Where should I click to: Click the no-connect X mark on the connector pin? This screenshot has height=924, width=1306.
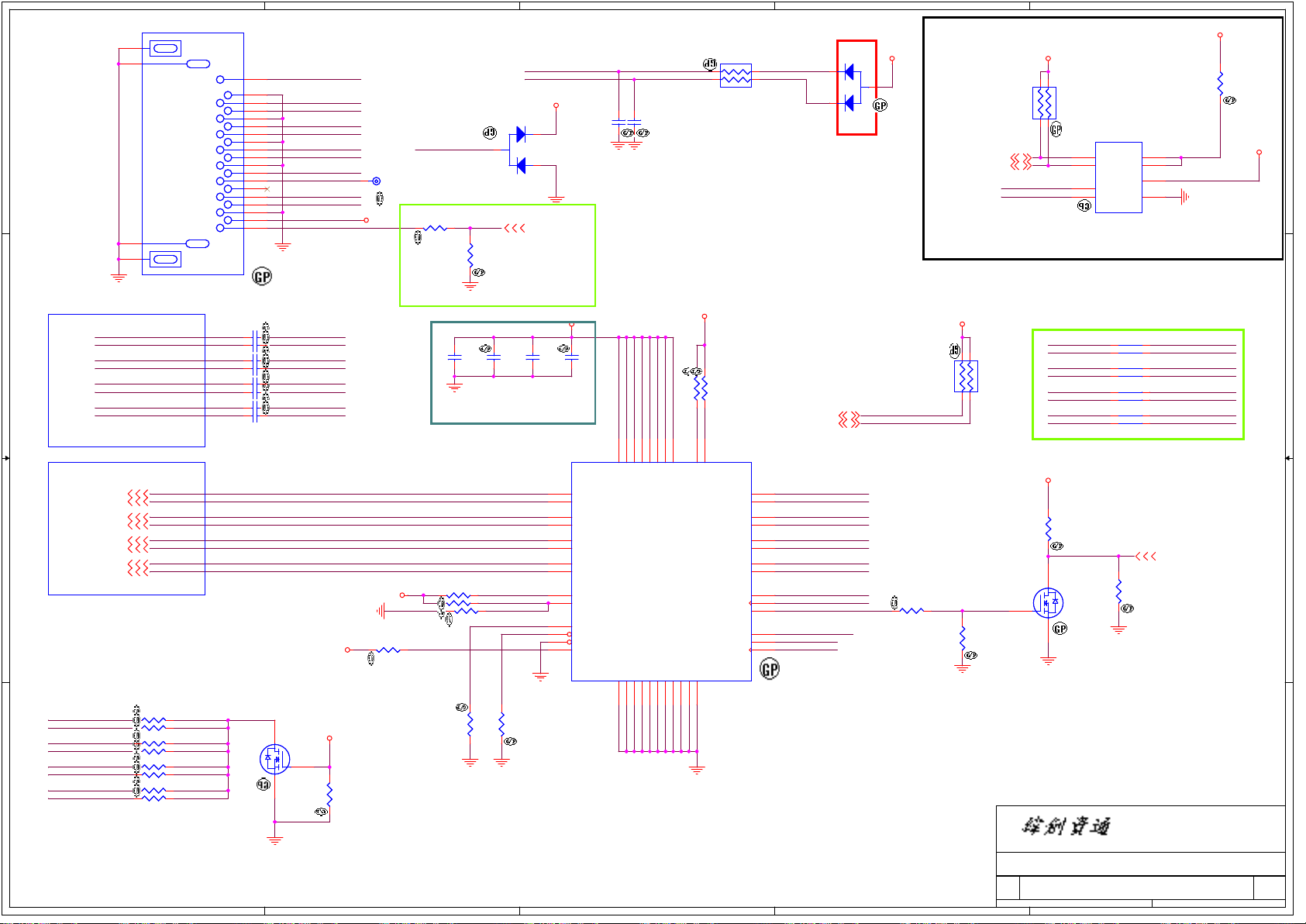pos(267,189)
